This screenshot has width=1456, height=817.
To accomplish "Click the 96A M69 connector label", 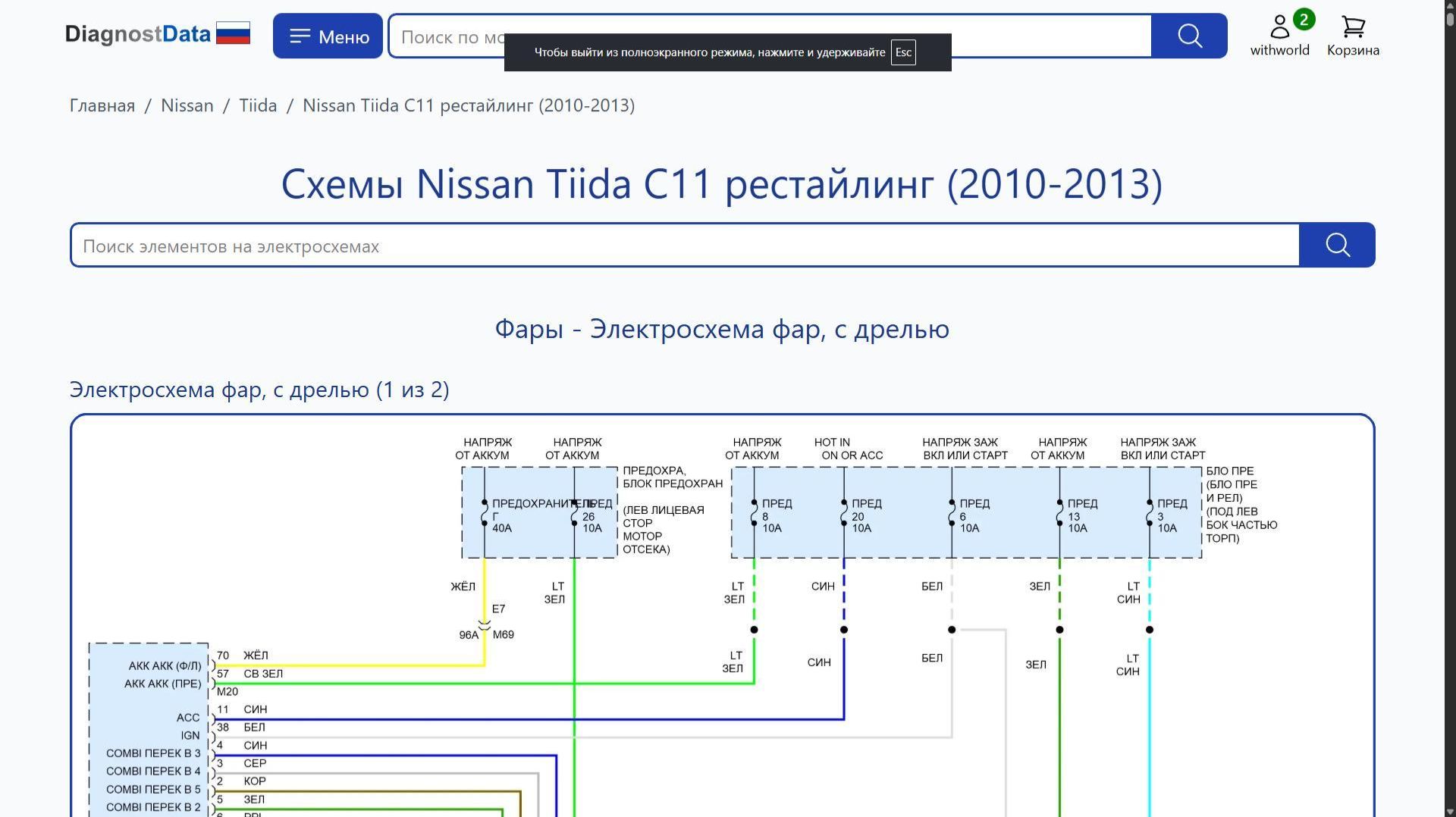I will [x=486, y=635].
